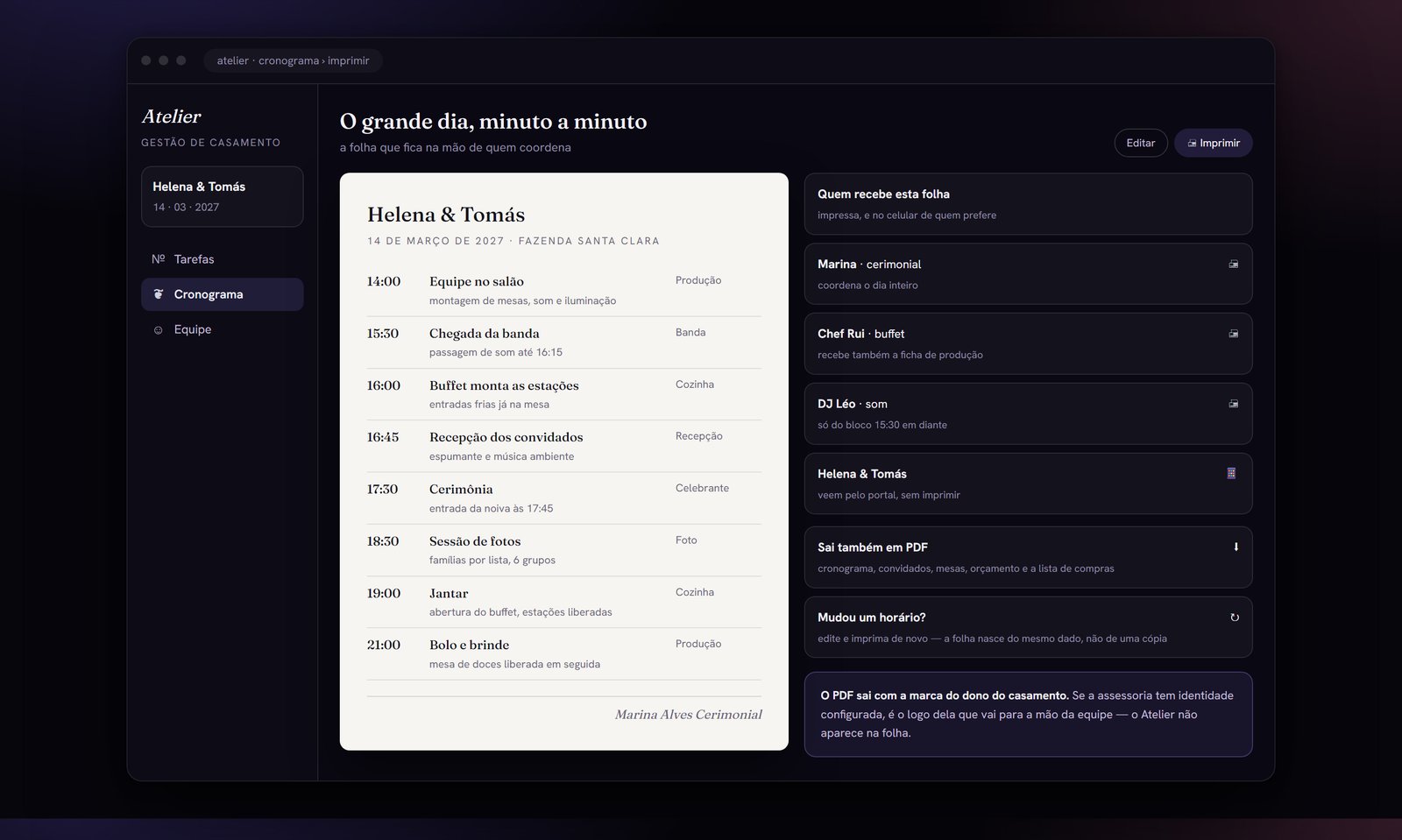Click 'recebe também a ficha de produção' text
This screenshot has height=840, width=1402.
coord(900,355)
